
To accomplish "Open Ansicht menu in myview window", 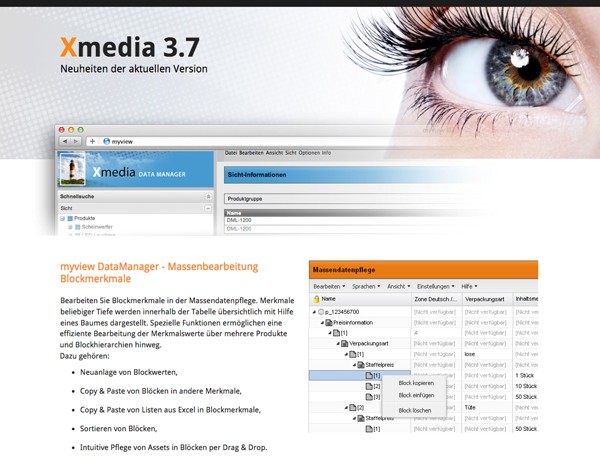I will (x=274, y=153).
